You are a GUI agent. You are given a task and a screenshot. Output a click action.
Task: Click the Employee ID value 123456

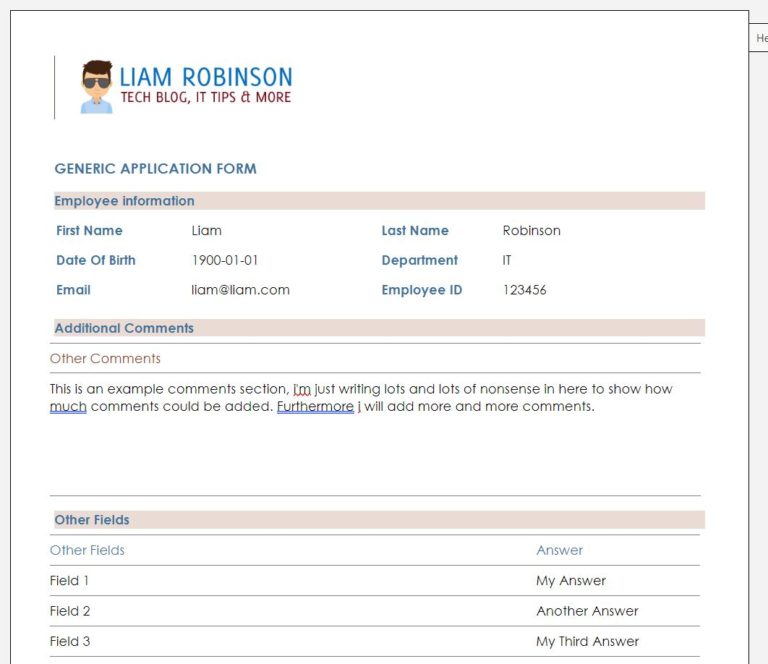point(525,290)
